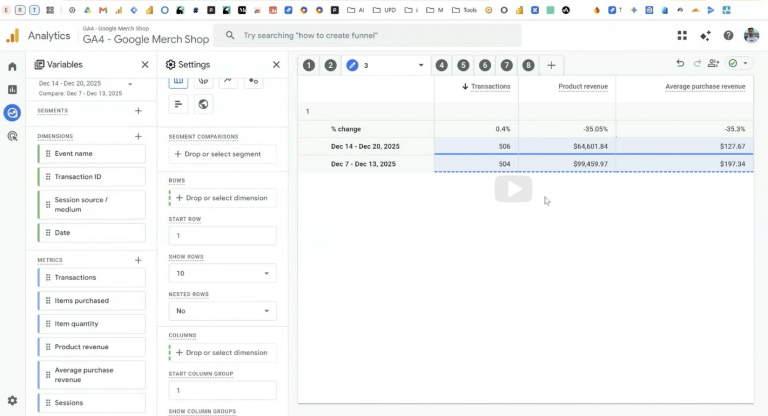Open Analytics Home from sidebar
The height and width of the screenshot is (416, 768).
click(x=12, y=66)
